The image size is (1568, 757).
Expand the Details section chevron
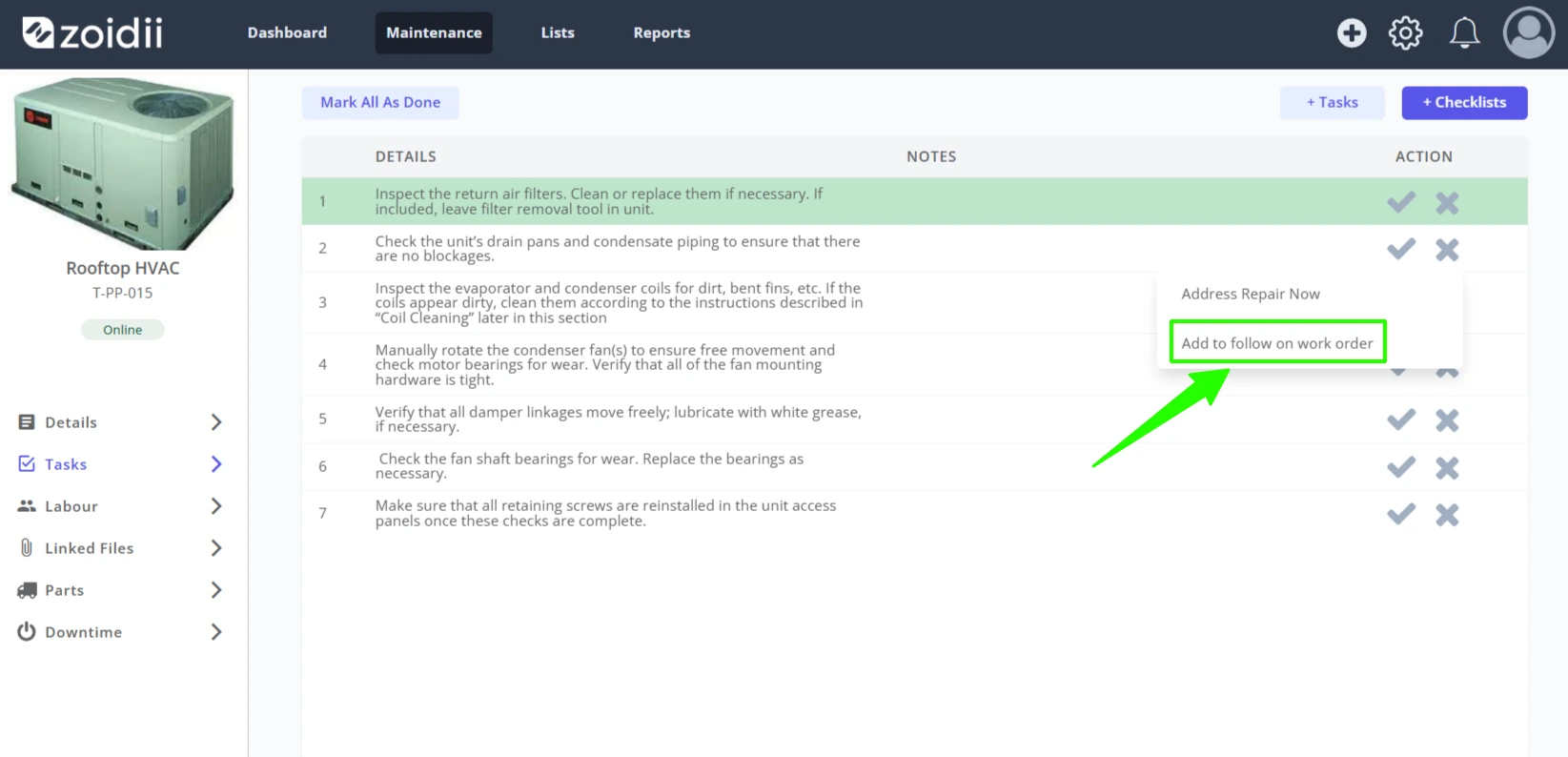[216, 422]
